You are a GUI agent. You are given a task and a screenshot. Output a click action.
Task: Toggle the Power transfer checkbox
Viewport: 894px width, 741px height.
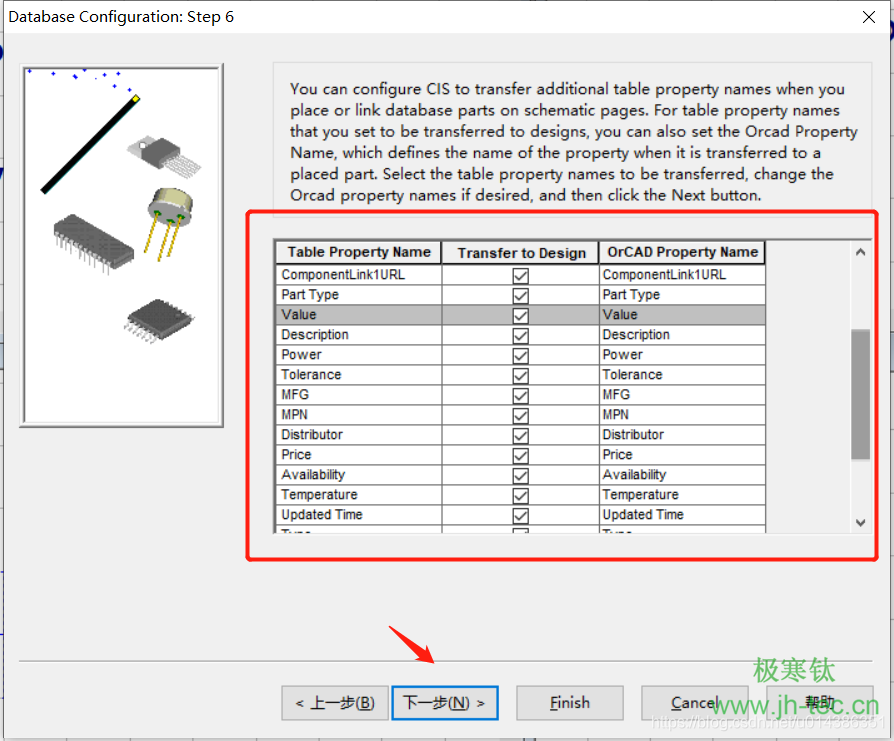pos(520,355)
